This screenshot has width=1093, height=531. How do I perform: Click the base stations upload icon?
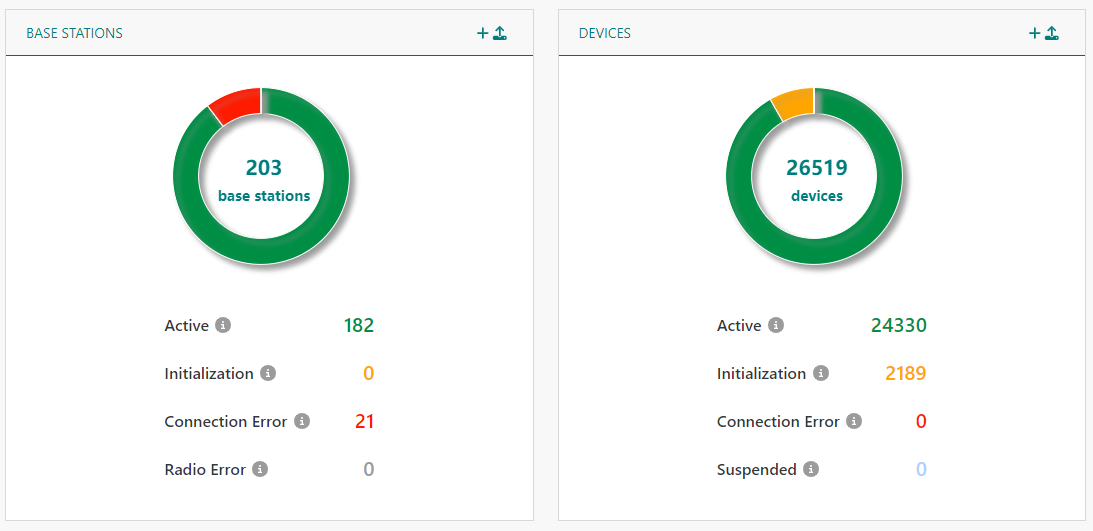click(500, 33)
